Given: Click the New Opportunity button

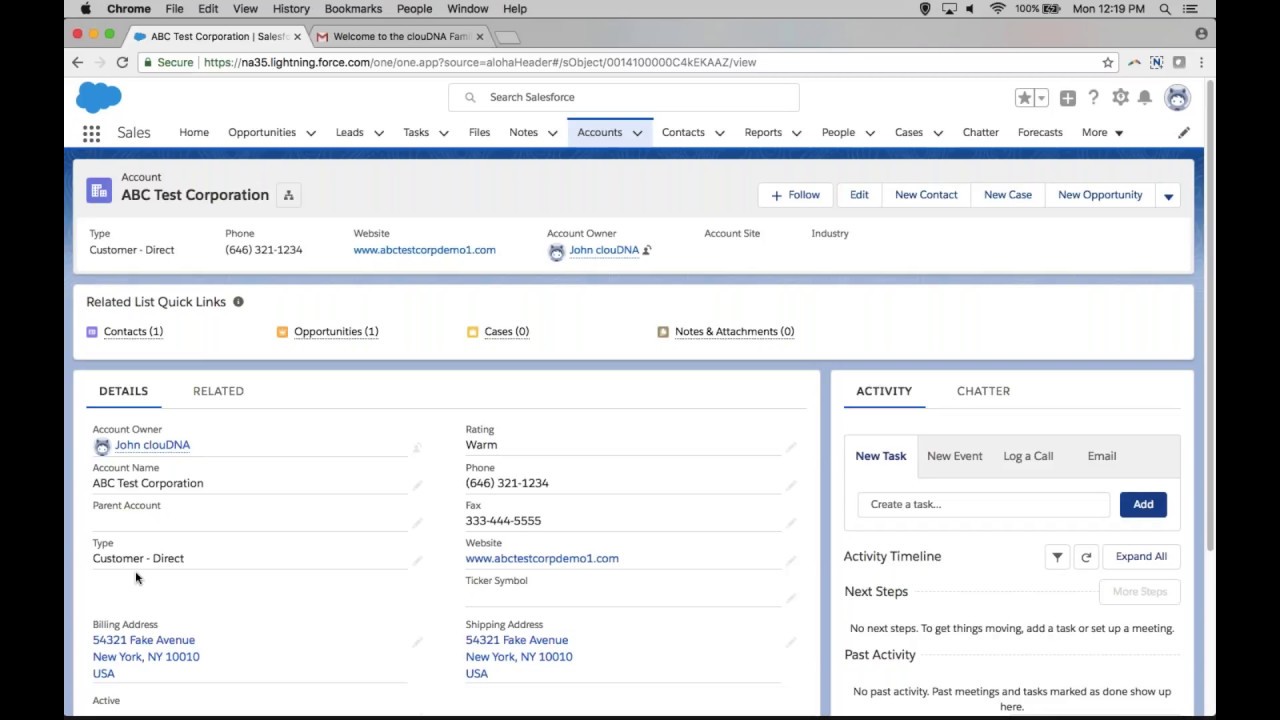Looking at the screenshot, I should [1100, 195].
